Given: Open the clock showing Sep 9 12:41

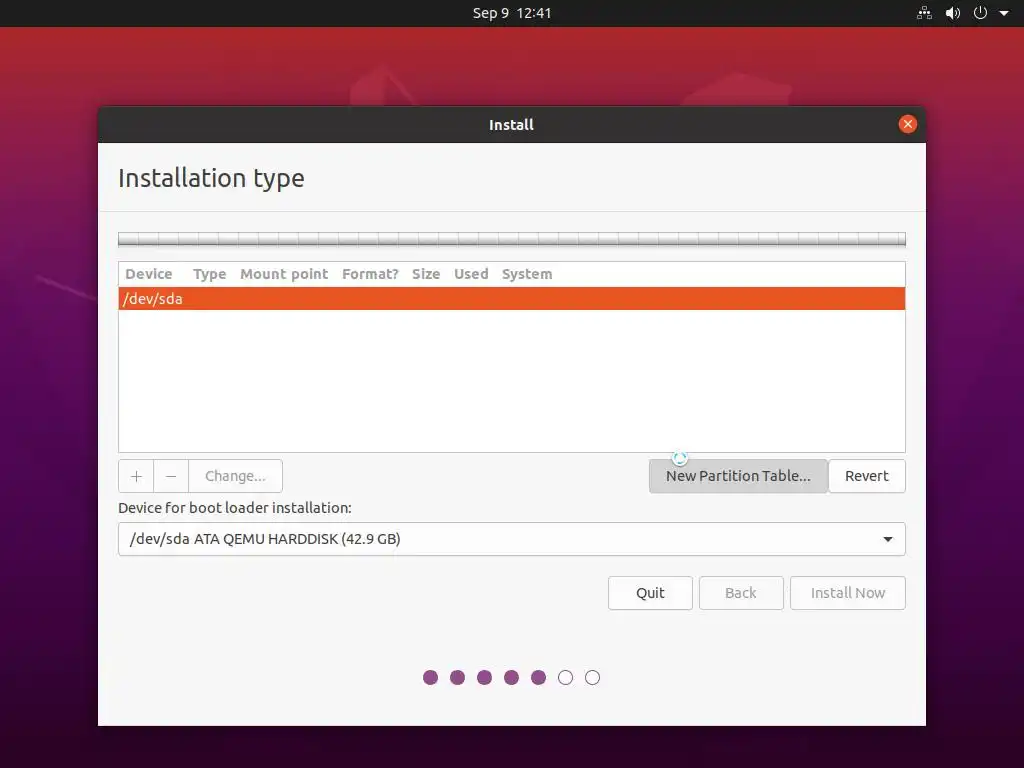Looking at the screenshot, I should pos(511,13).
